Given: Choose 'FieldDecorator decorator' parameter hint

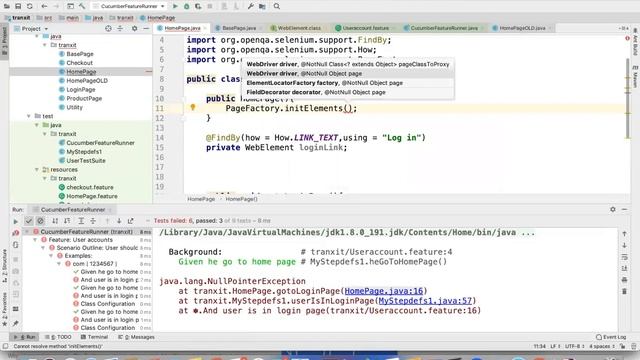Looking at the screenshot, I should [x=348, y=92].
